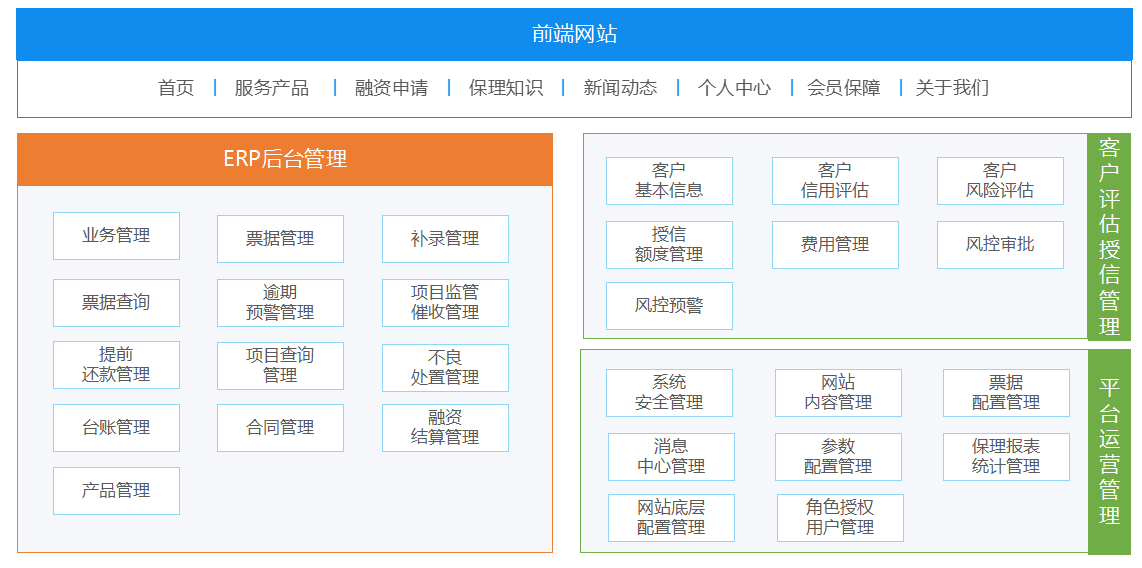This screenshot has width=1142, height=568.
Task: Select the 补录管理 box
Action: click(x=445, y=239)
